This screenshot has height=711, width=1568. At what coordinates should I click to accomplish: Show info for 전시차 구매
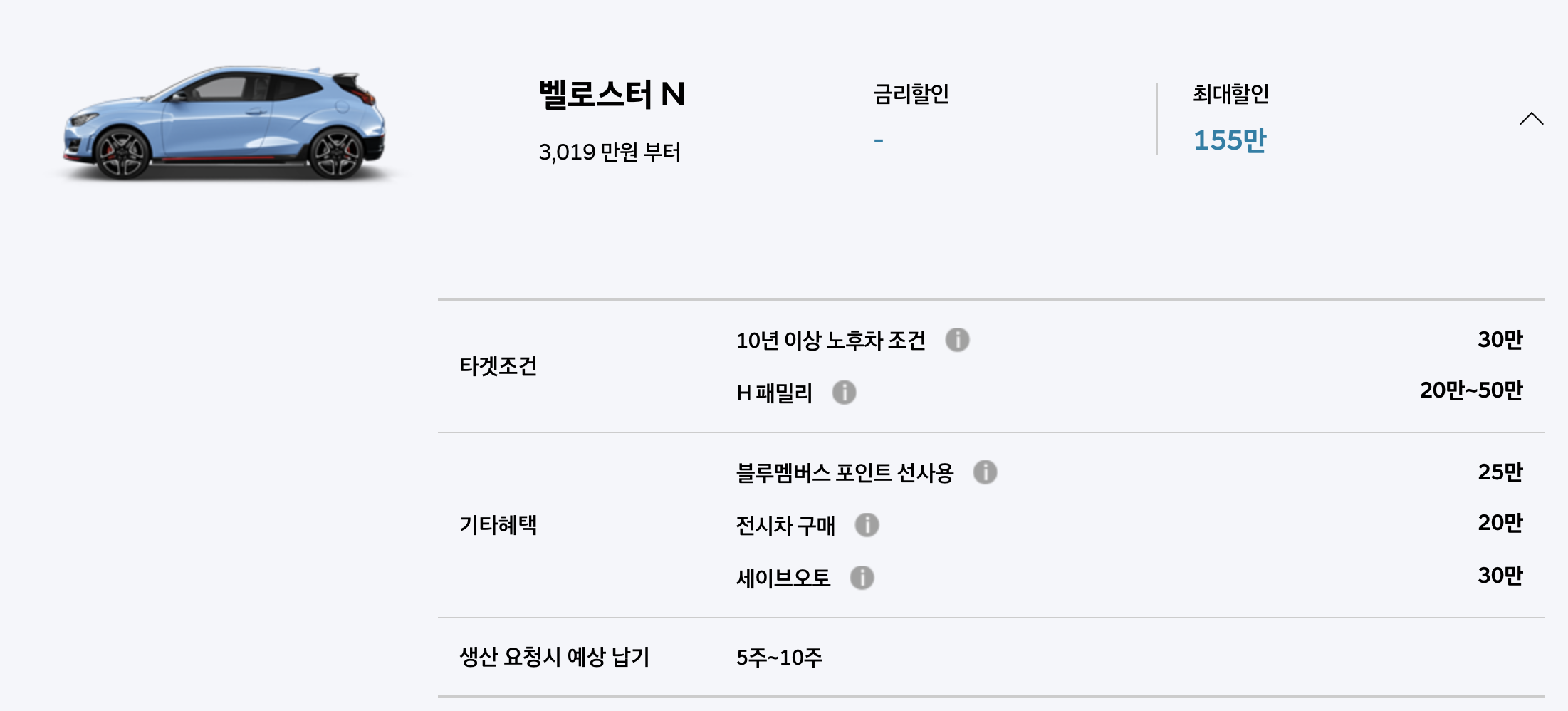point(867,525)
